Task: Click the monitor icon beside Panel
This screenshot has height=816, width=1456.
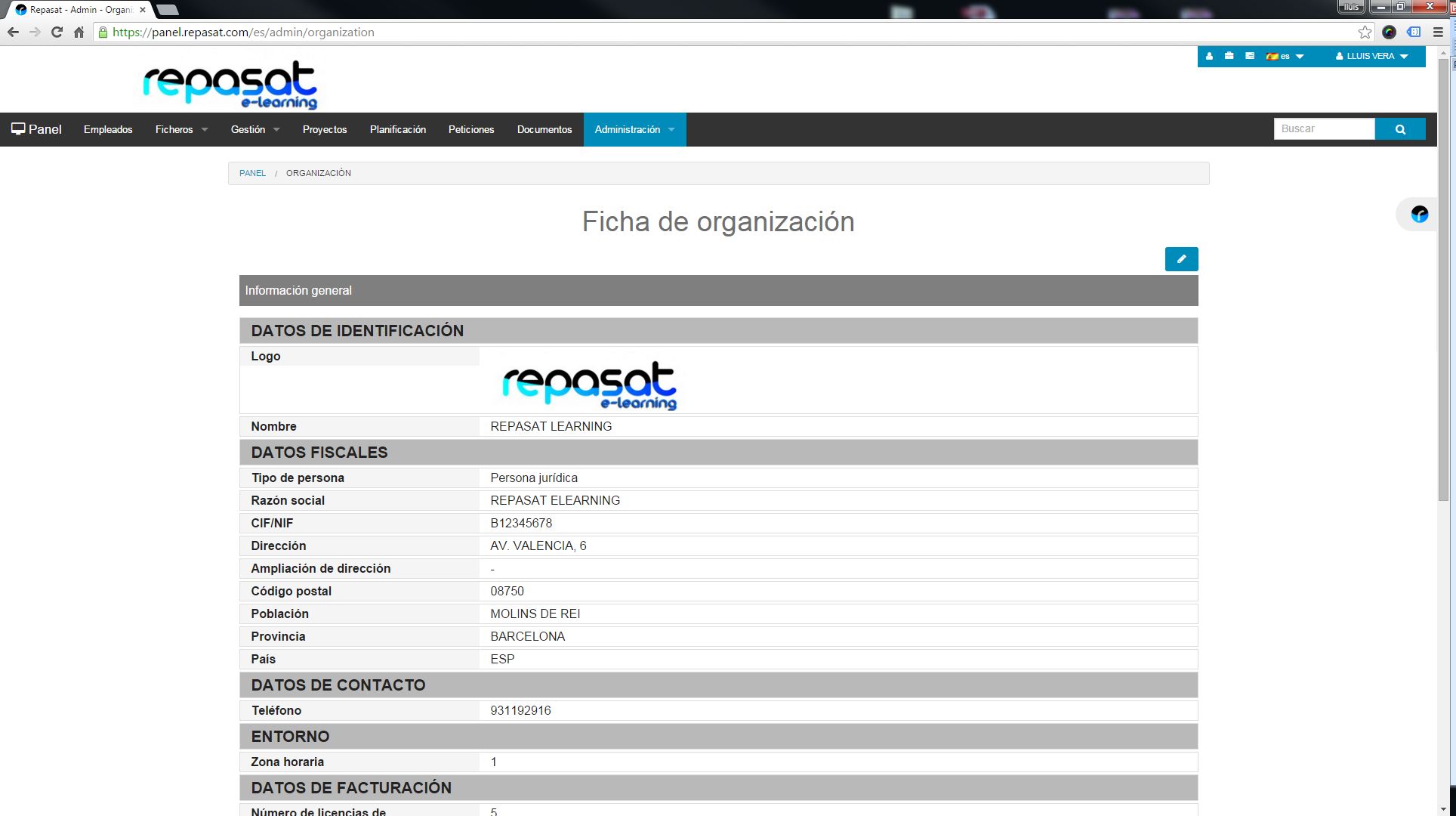Action: coord(18,129)
